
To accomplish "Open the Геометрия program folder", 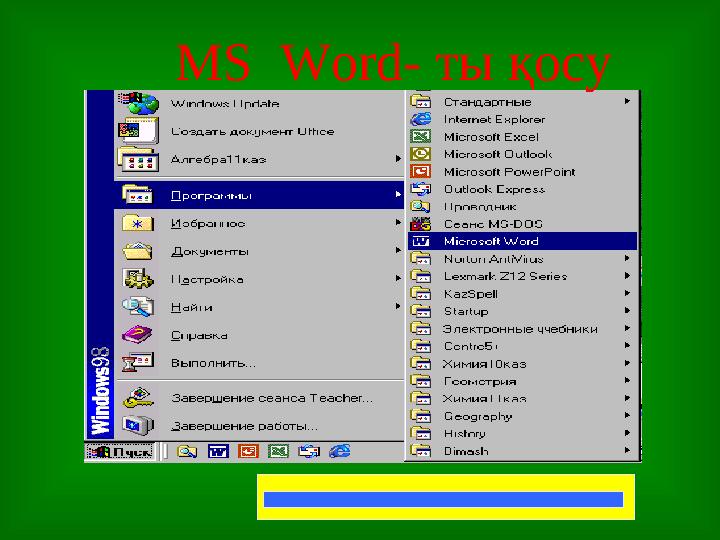I will pyautogui.click(x=523, y=381).
